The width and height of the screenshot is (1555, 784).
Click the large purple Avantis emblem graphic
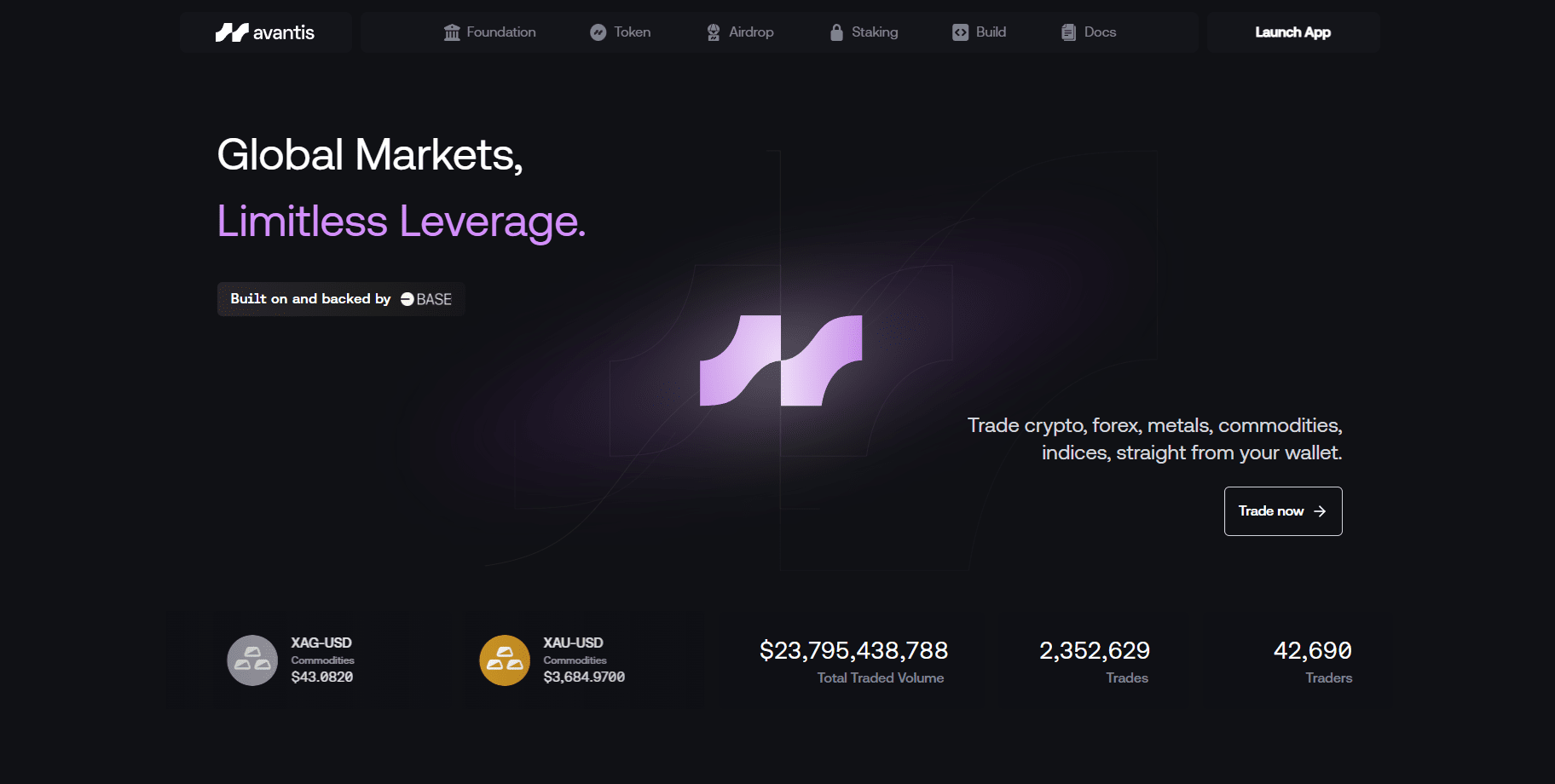point(782,360)
